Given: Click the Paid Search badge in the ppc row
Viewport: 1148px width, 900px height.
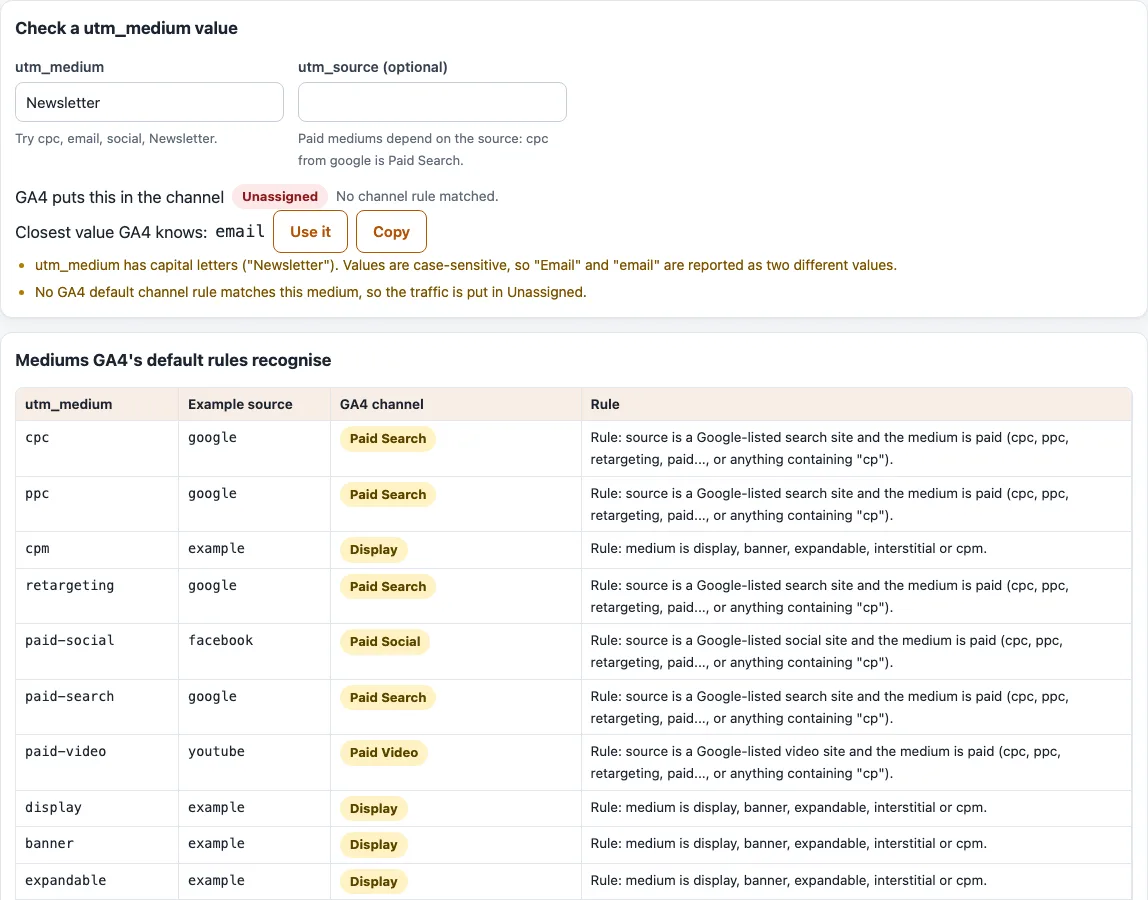Looking at the screenshot, I should pyautogui.click(x=387, y=494).
